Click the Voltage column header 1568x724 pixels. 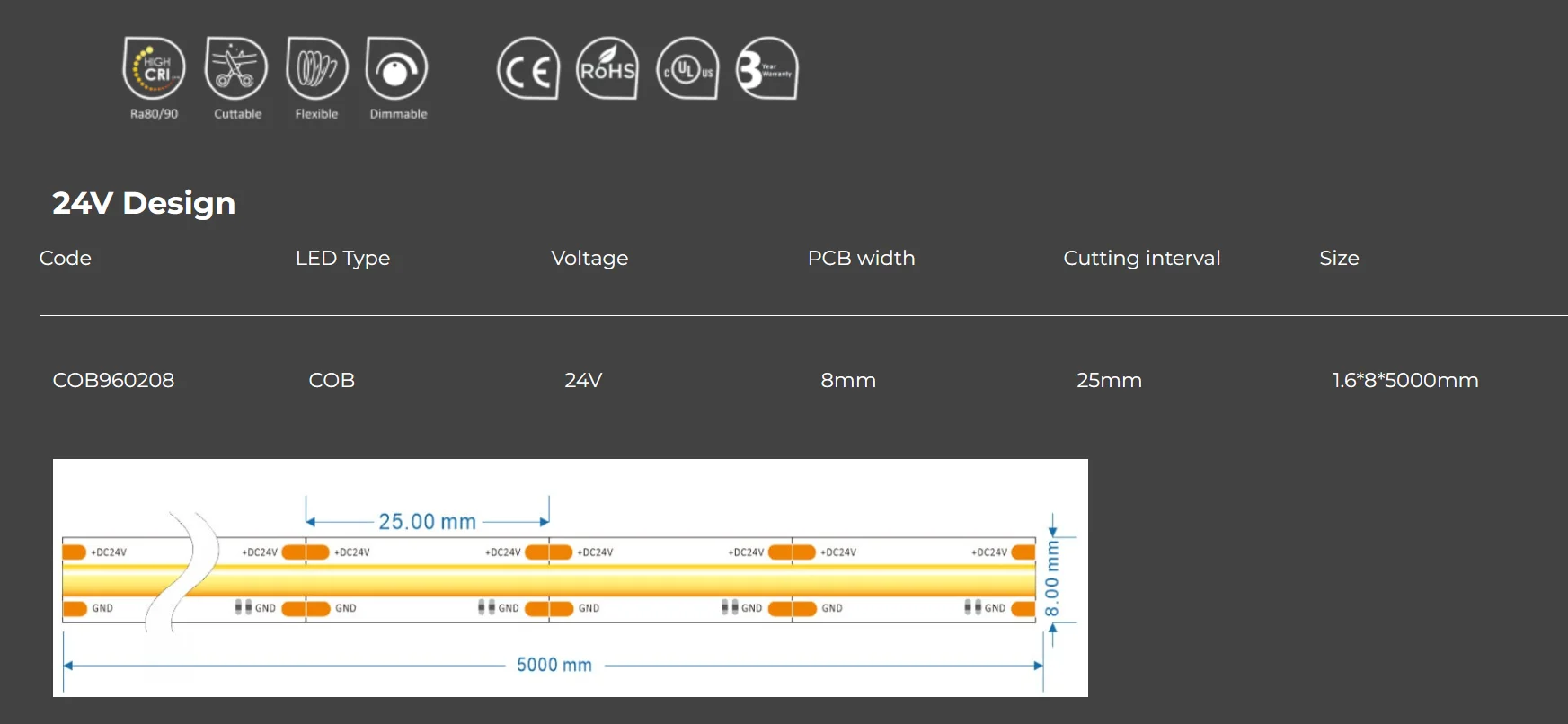[x=589, y=259]
